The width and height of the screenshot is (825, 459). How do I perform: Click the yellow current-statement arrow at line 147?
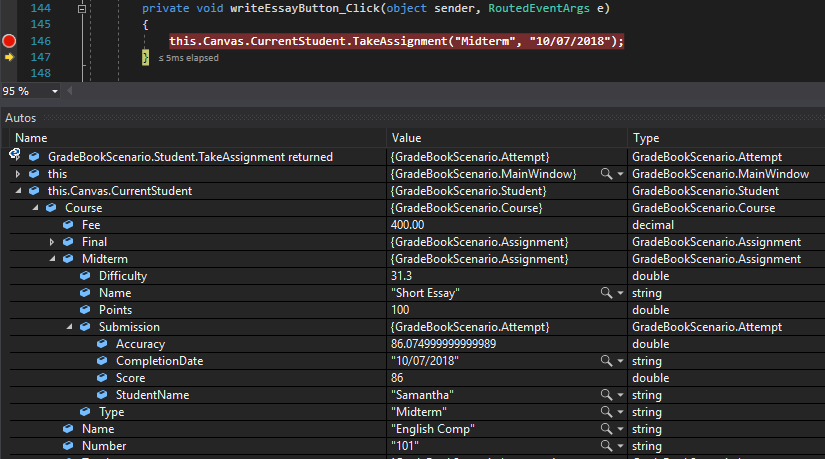click(x=9, y=57)
